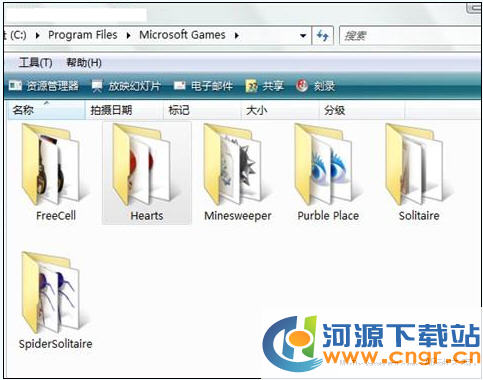Sort by the 大小 column header
Viewport: 483px width, 380px height.
coord(280,110)
